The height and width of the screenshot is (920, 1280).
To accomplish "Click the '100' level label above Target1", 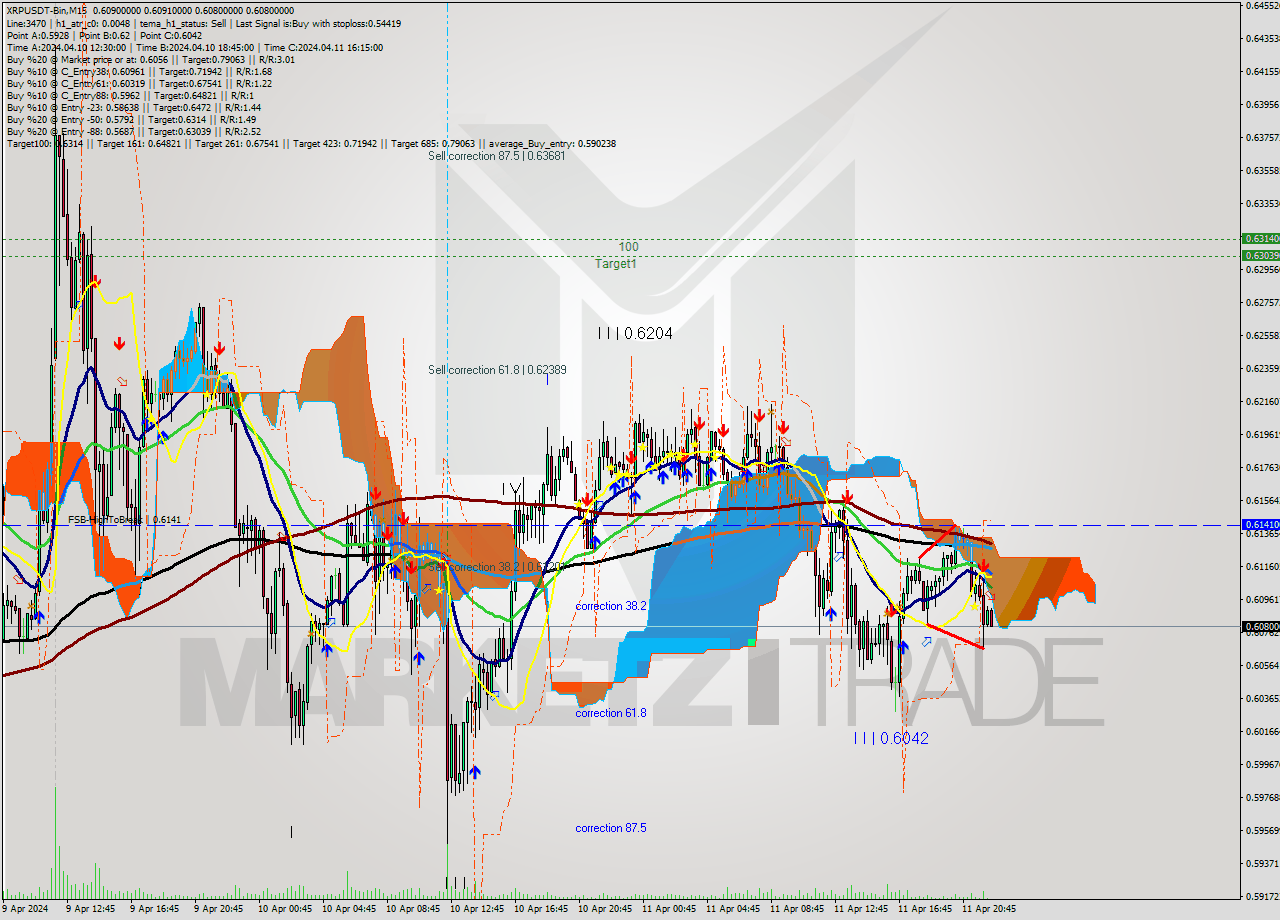I will point(628,247).
